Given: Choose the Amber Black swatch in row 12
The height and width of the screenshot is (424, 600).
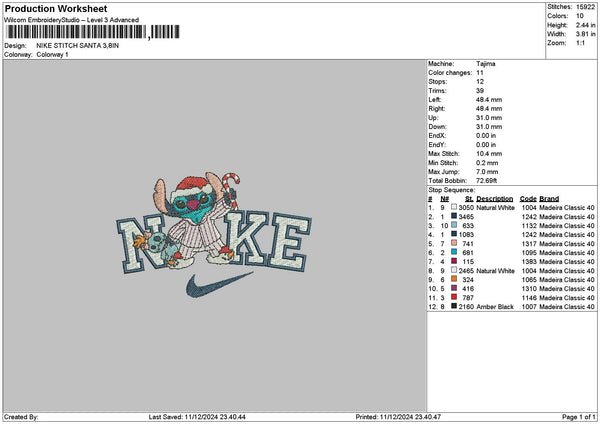Looking at the screenshot, I should 454,306.
